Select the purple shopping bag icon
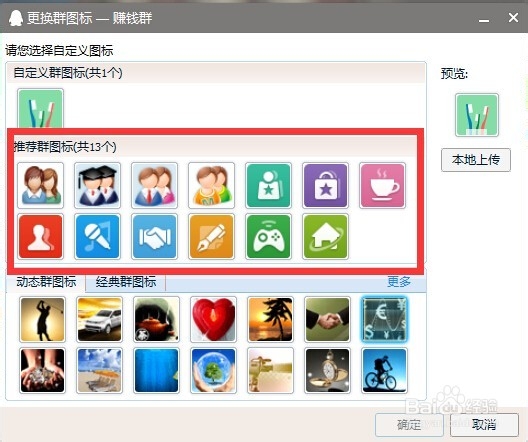 click(326, 185)
